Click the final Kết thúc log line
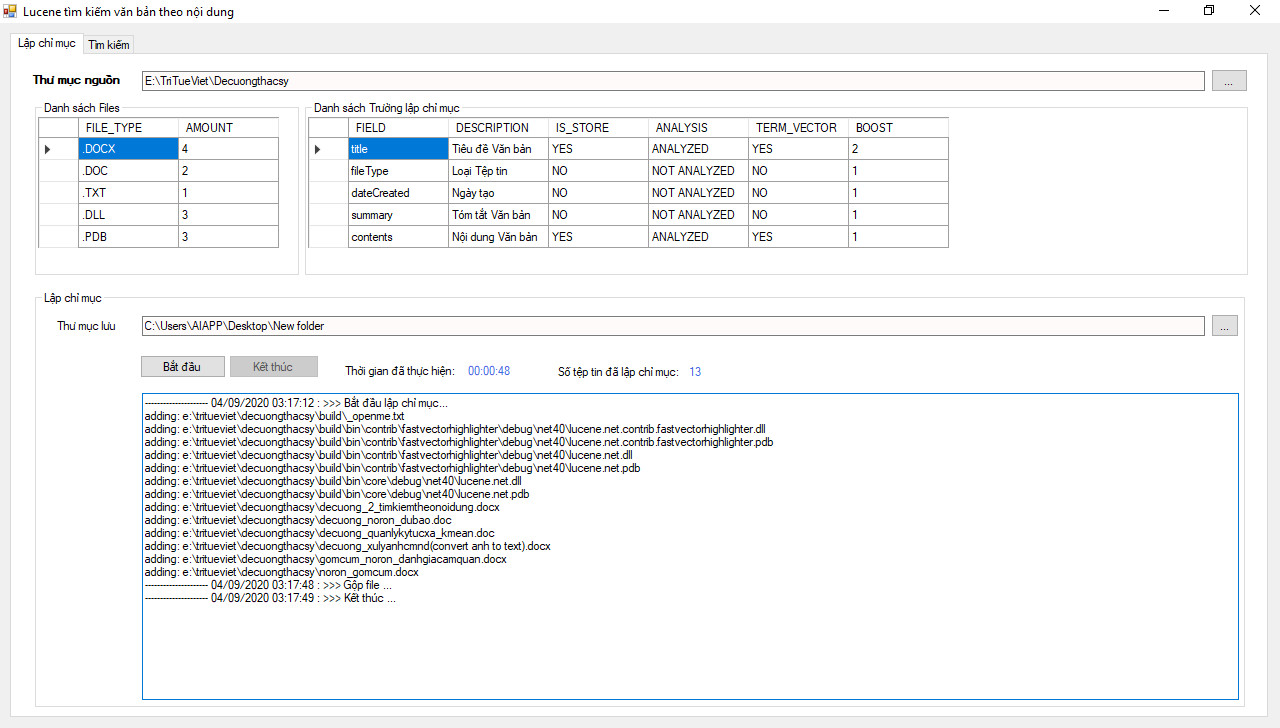 (x=270, y=598)
